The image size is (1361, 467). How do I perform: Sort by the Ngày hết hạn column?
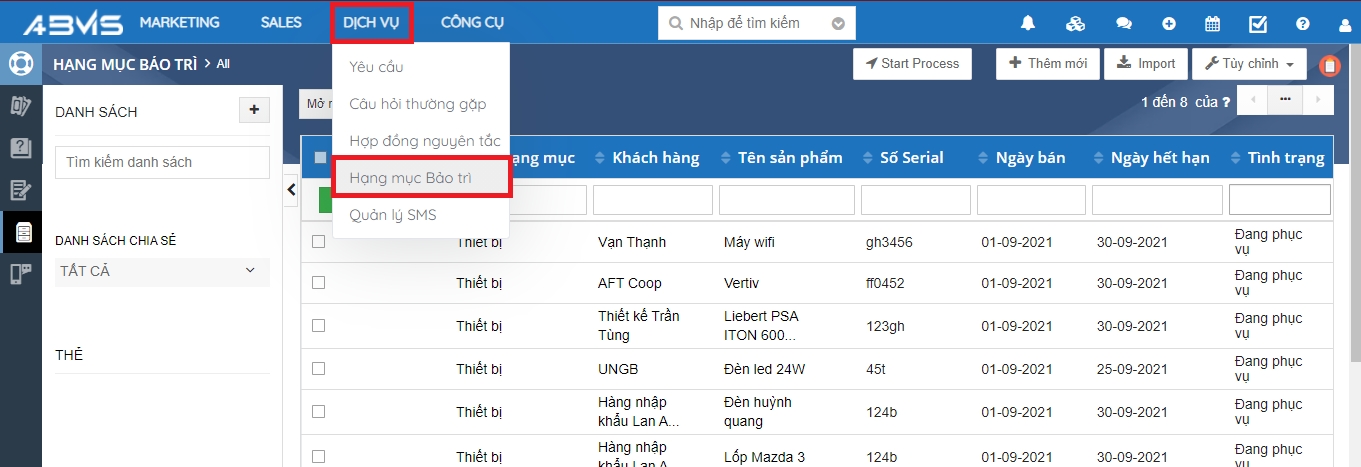(1158, 158)
